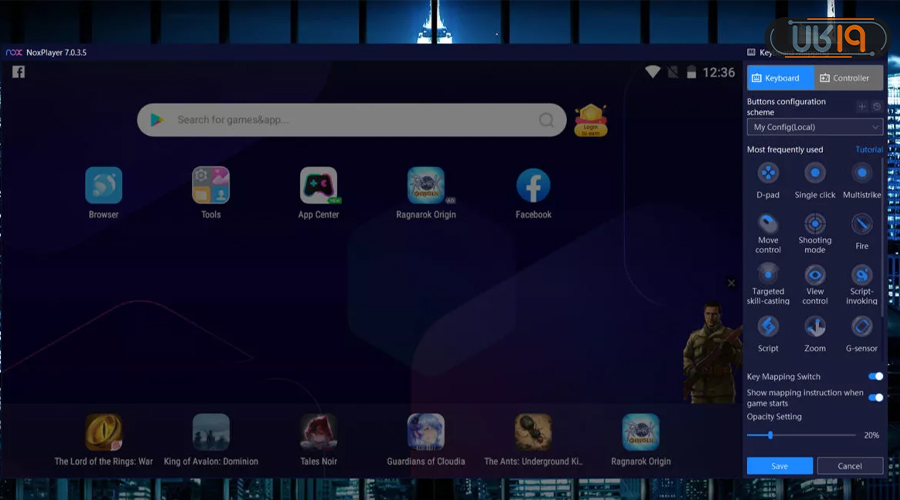Select the Targeted skill-casting control
Image resolution: width=900 pixels, height=500 pixels.
point(768,275)
